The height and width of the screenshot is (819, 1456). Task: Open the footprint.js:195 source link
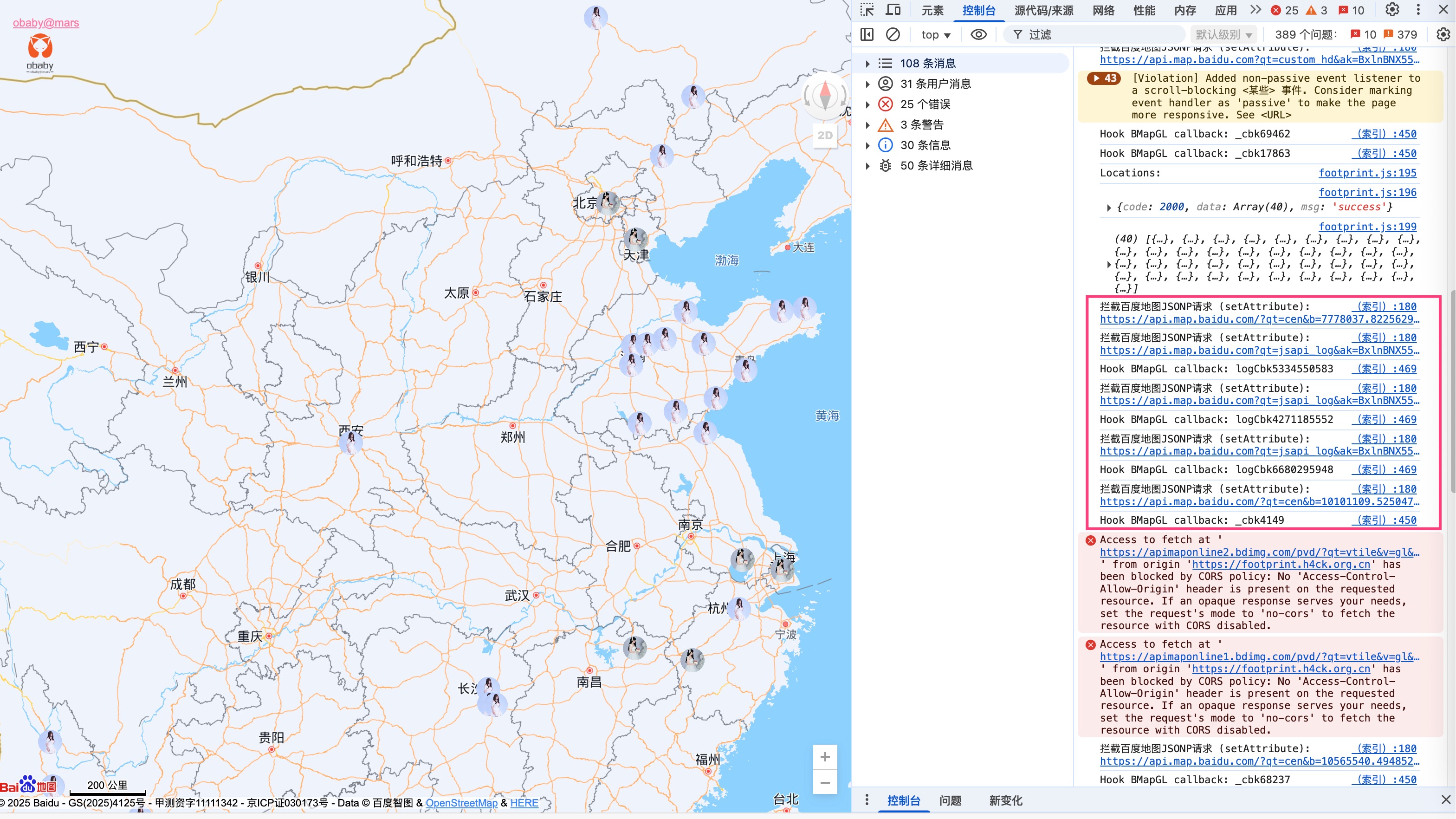tap(1367, 173)
